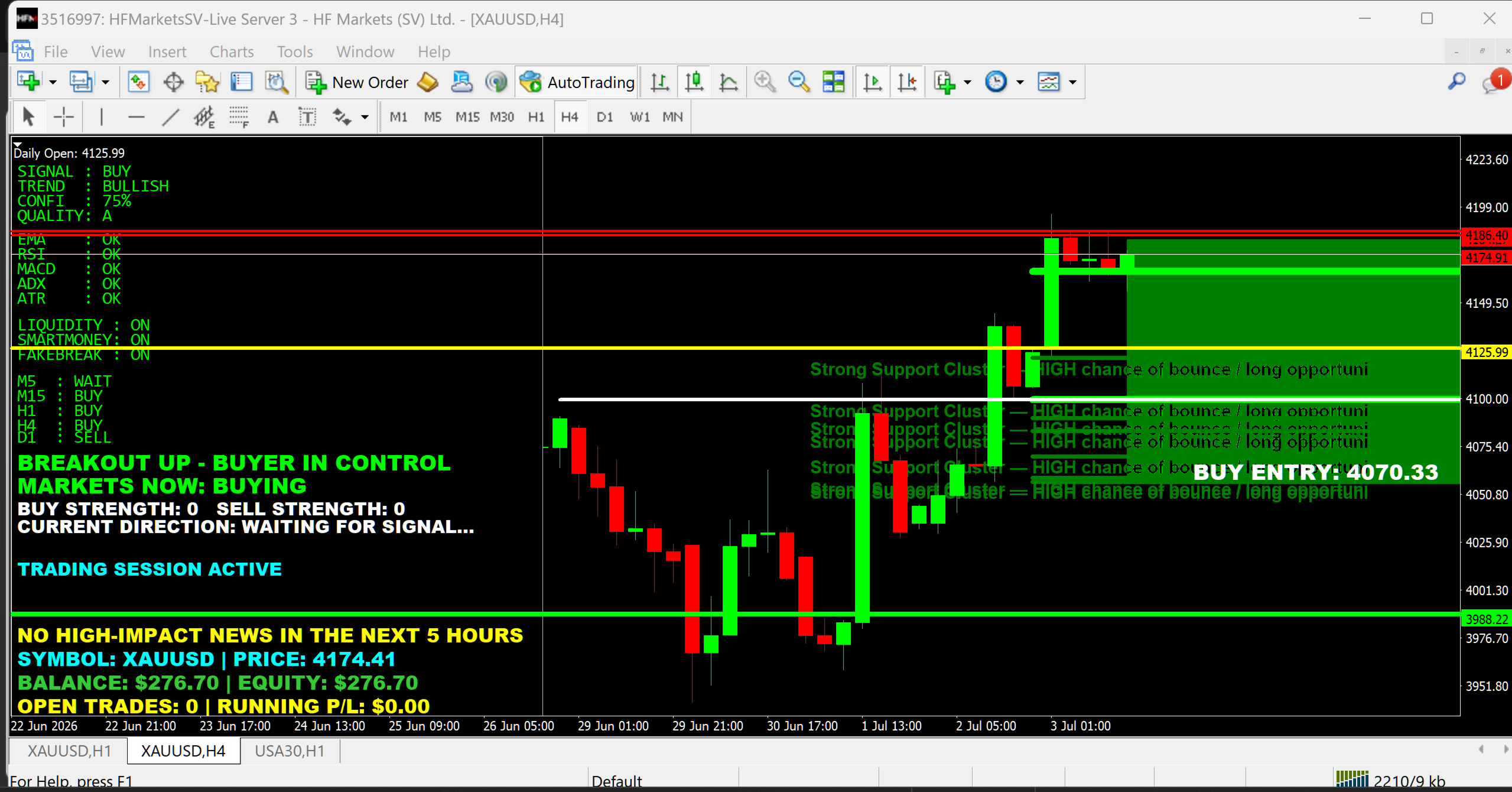
Task: Click the green 3988.22 price label
Action: 1486,619
